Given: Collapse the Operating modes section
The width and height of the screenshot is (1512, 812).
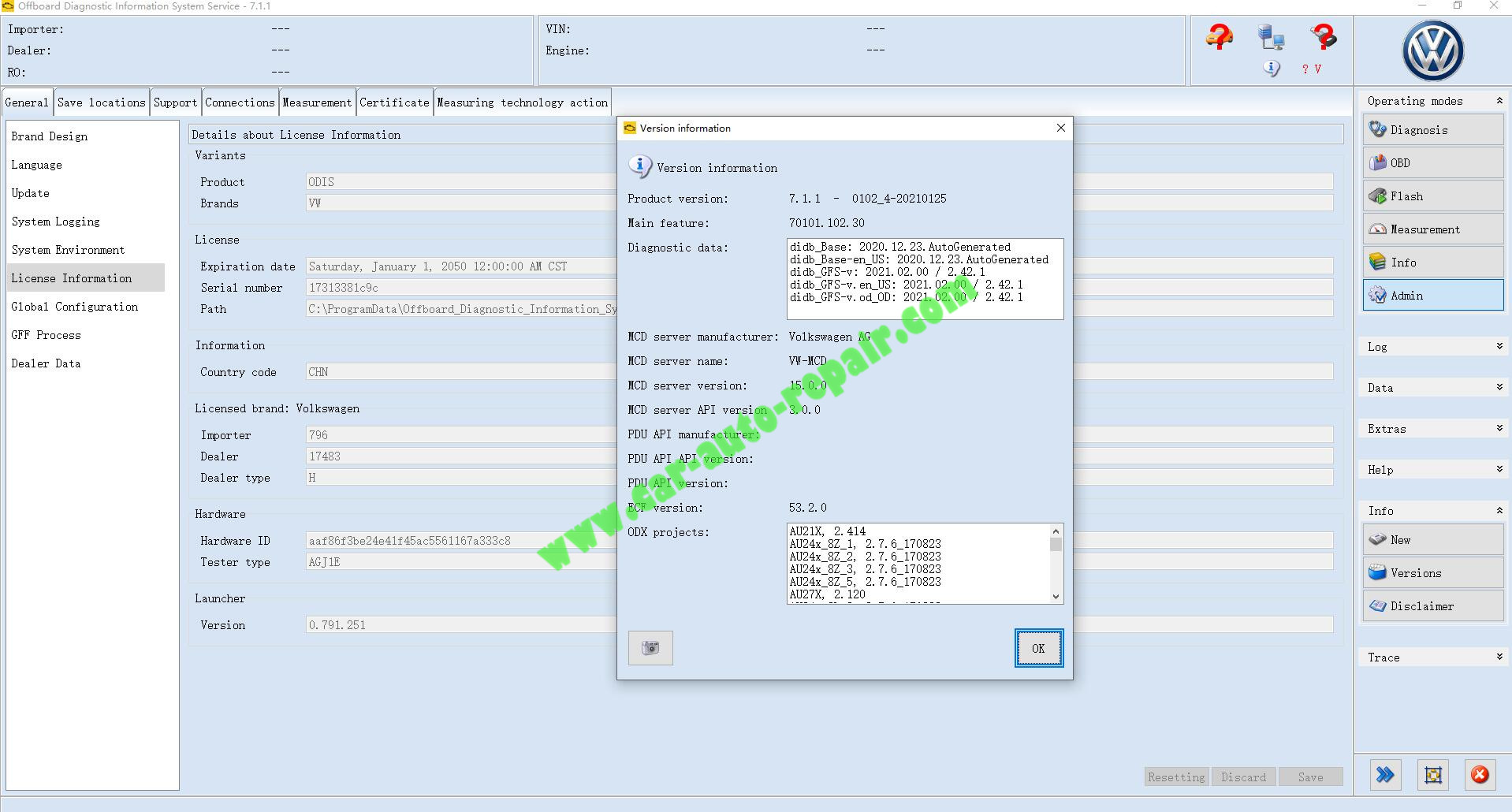Looking at the screenshot, I should tap(1499, 101).
